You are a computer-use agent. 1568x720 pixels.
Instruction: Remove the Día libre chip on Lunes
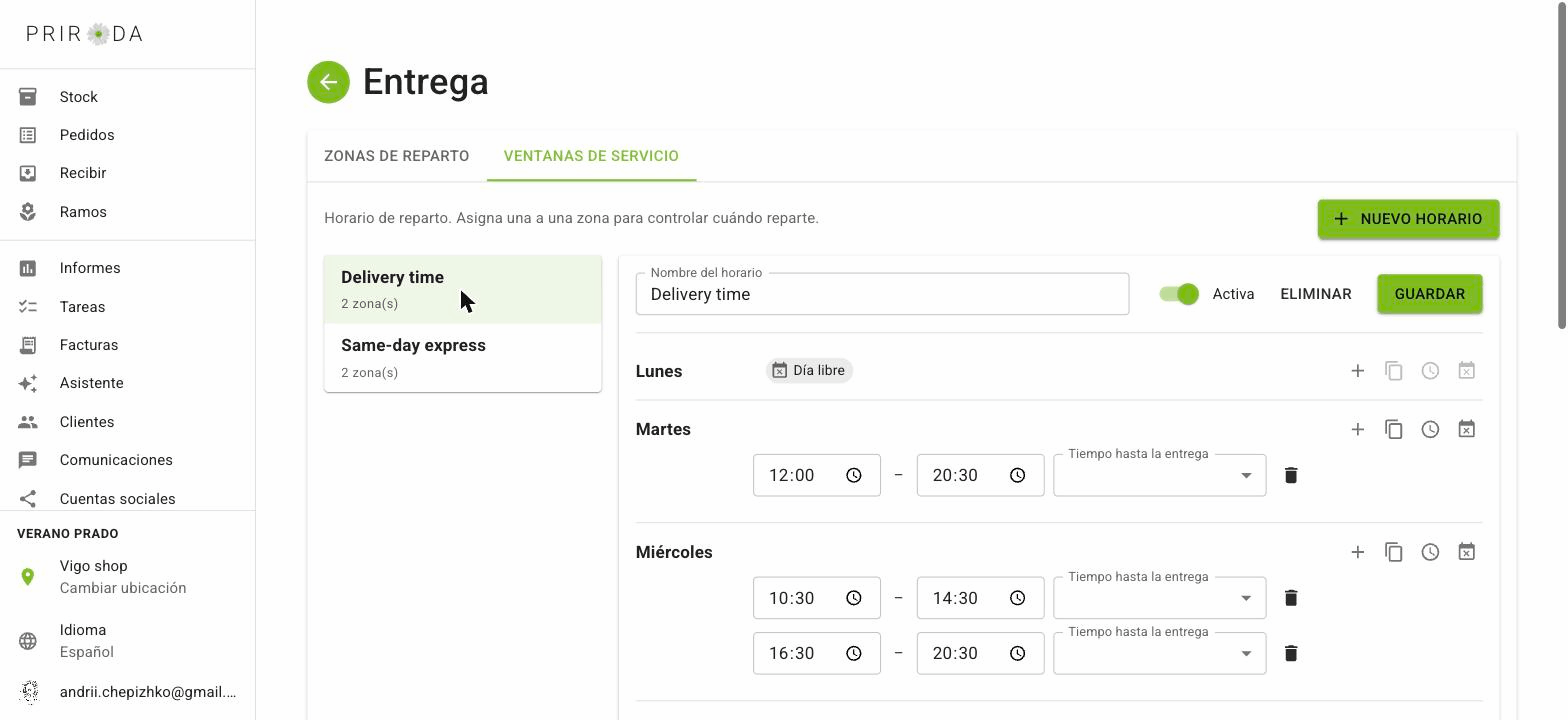[809, 371]
